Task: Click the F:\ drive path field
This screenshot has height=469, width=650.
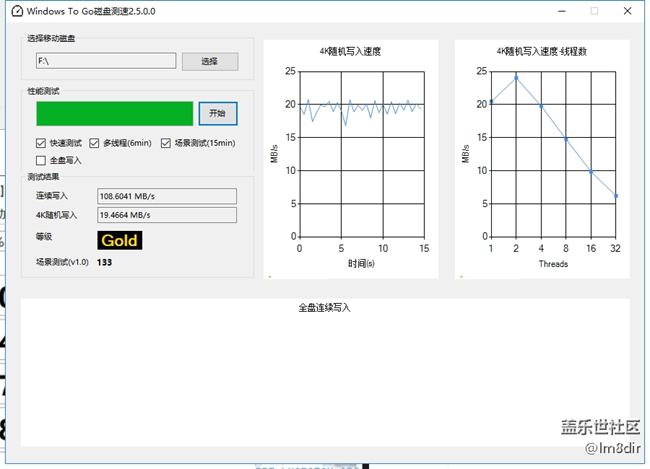Action: point(106,61)
